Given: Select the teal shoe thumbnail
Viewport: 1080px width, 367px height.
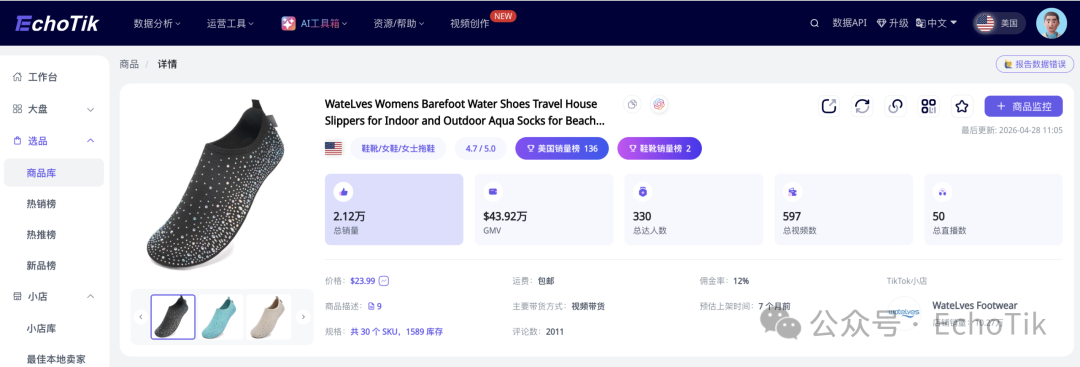Looking at the screenshot, I should point(221,317).
